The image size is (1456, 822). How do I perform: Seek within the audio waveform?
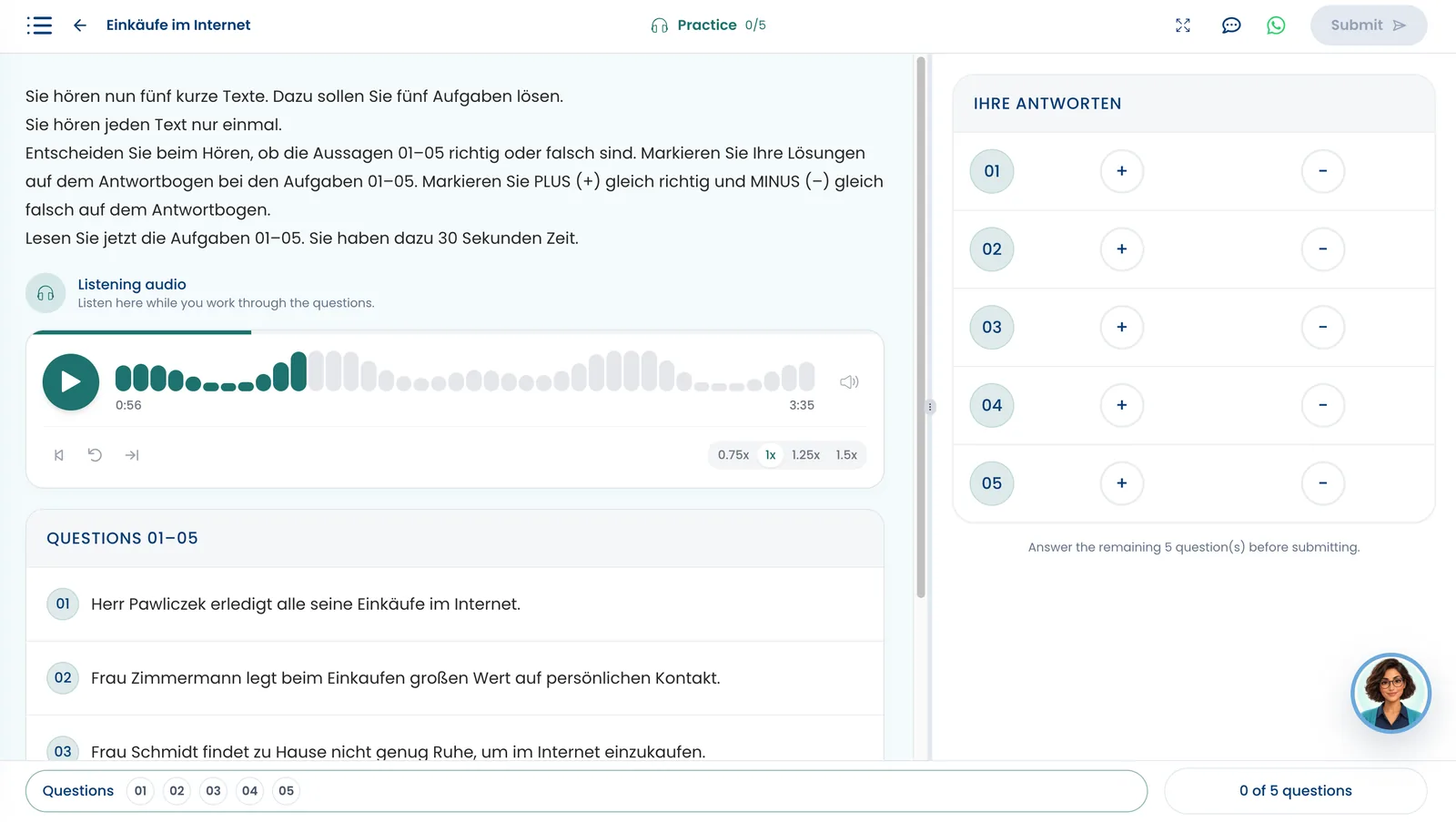tap(465, 371)
